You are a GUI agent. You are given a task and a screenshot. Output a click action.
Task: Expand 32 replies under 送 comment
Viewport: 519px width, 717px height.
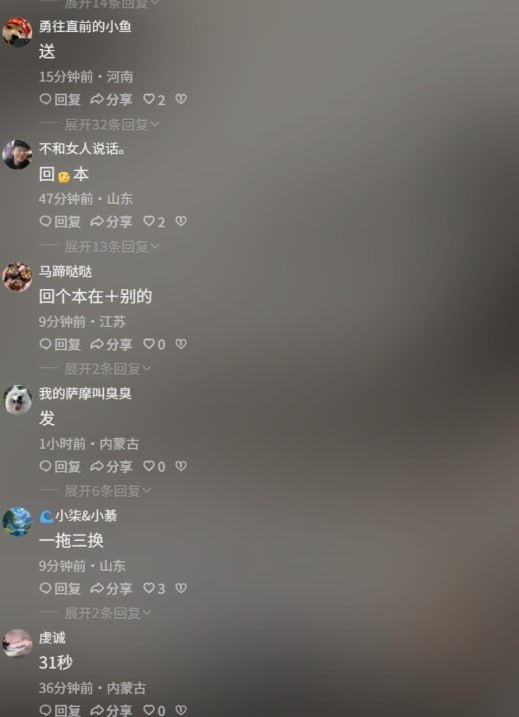pyautogui.click(x=112, y=124)
